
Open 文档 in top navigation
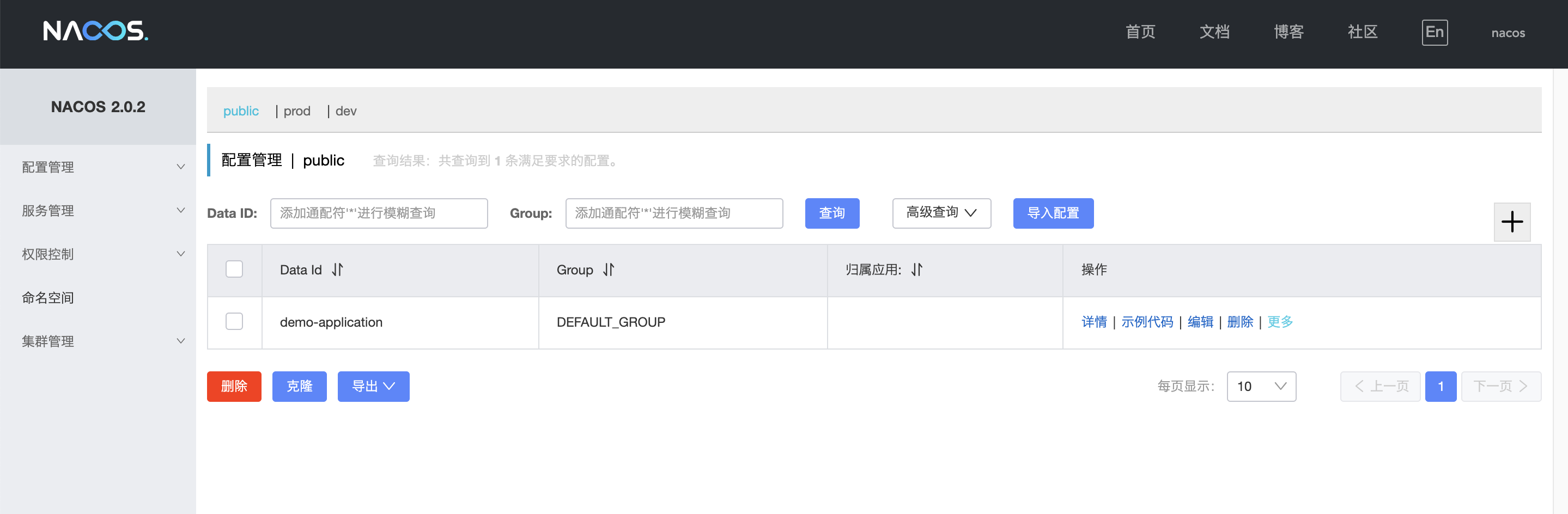click(x=1214, y=32)
